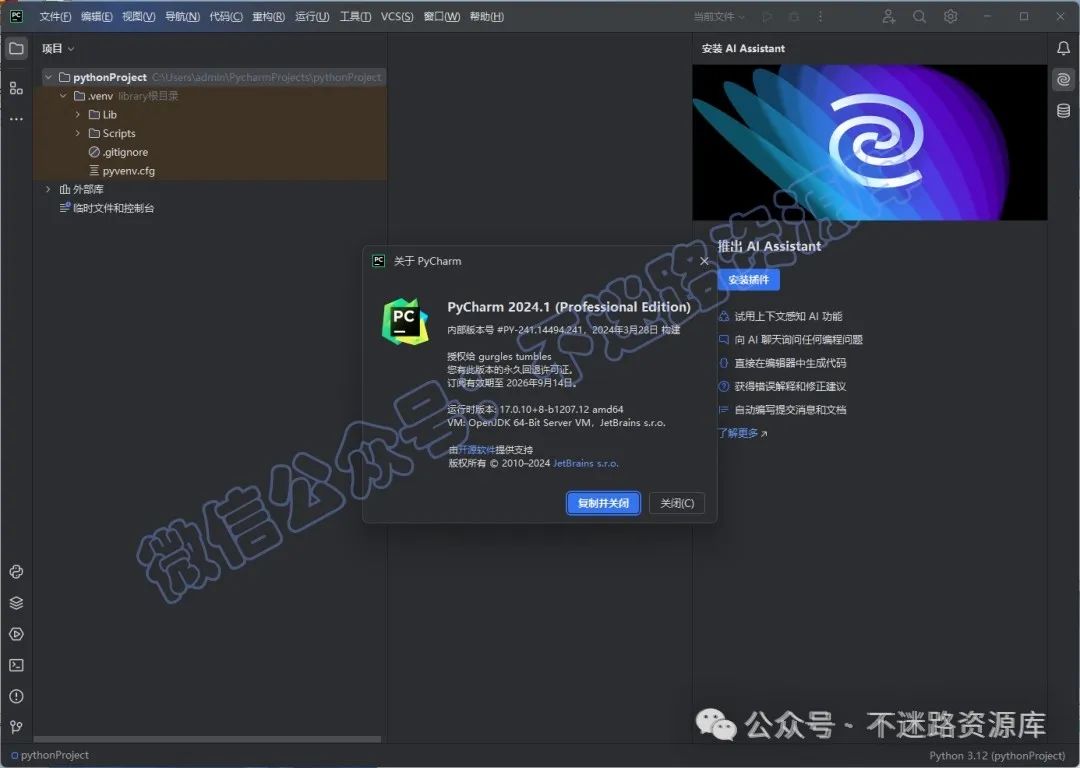Click the 关闭(C) button in dialog

pos(677,504)
